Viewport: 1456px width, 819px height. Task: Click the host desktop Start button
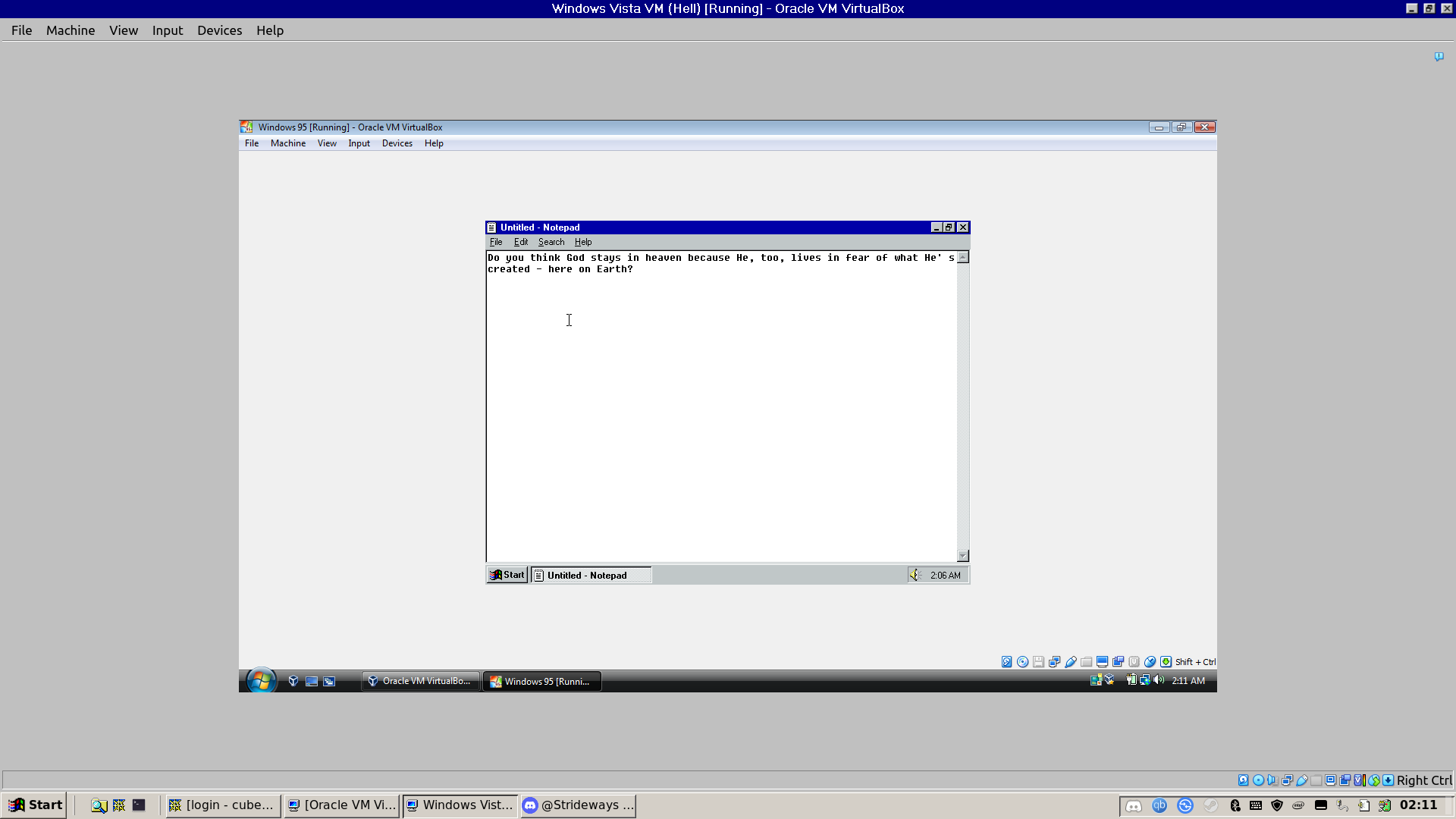click(x=33, y=805)
